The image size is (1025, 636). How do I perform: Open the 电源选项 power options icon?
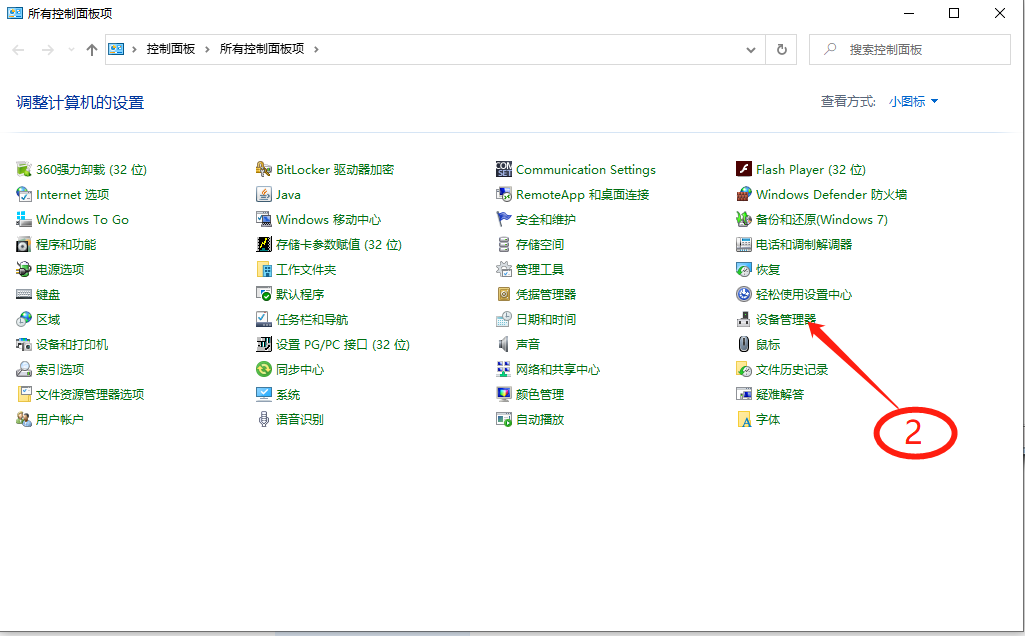tap(24, 270)
